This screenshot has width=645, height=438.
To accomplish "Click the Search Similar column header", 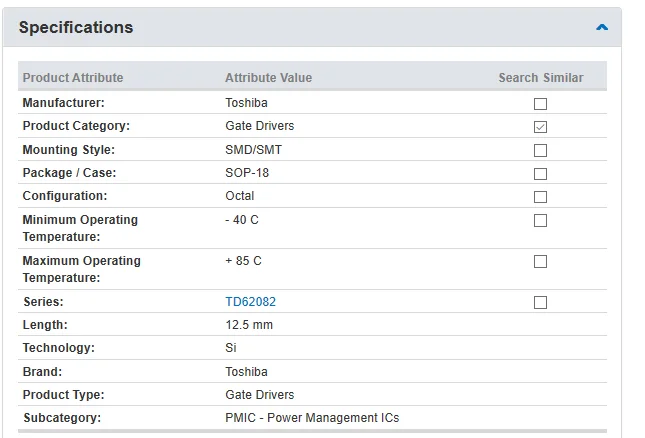I will [x=541, y=78].
